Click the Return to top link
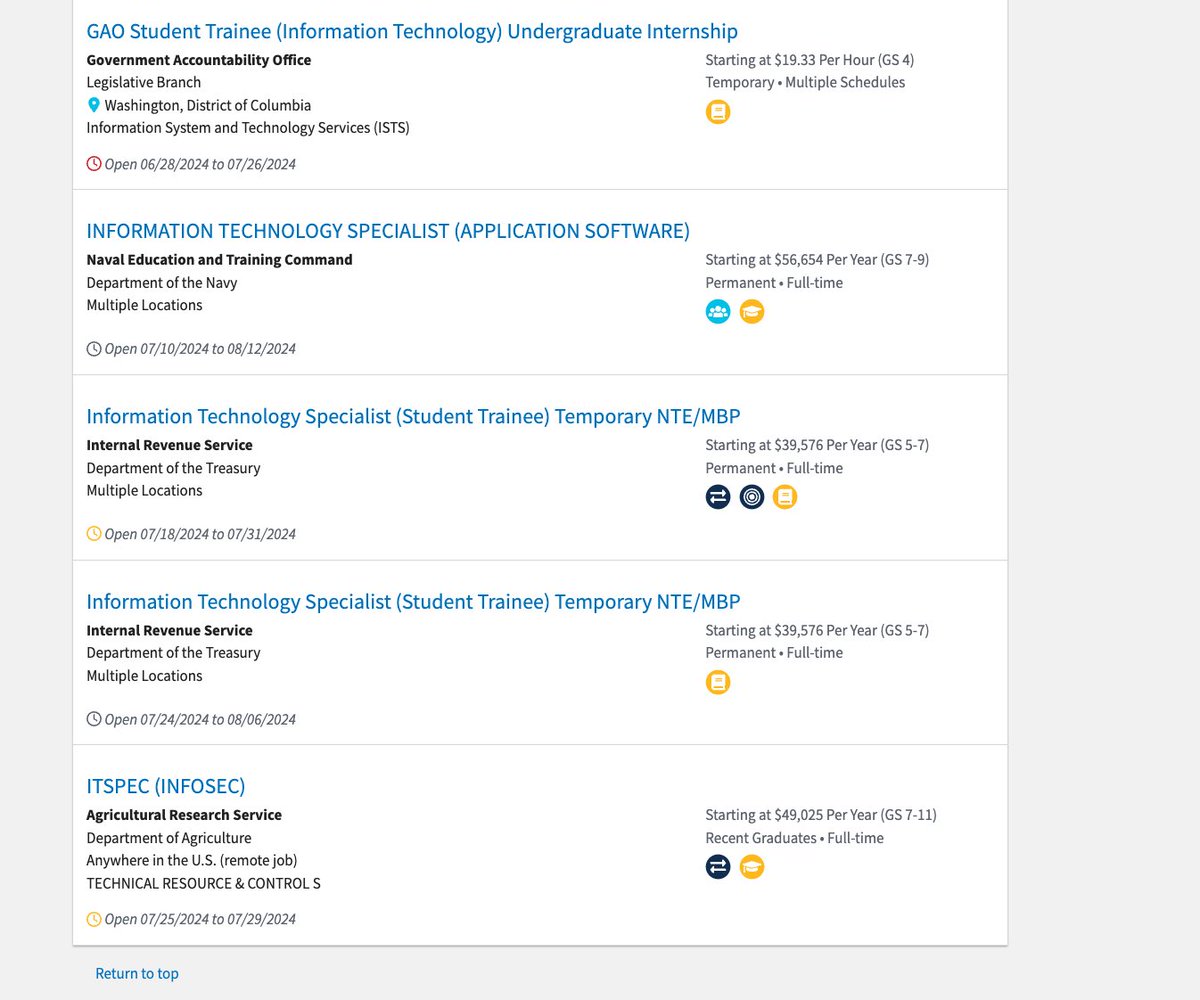Viewport: 1200px width, 1000px height. pos(137,973)
